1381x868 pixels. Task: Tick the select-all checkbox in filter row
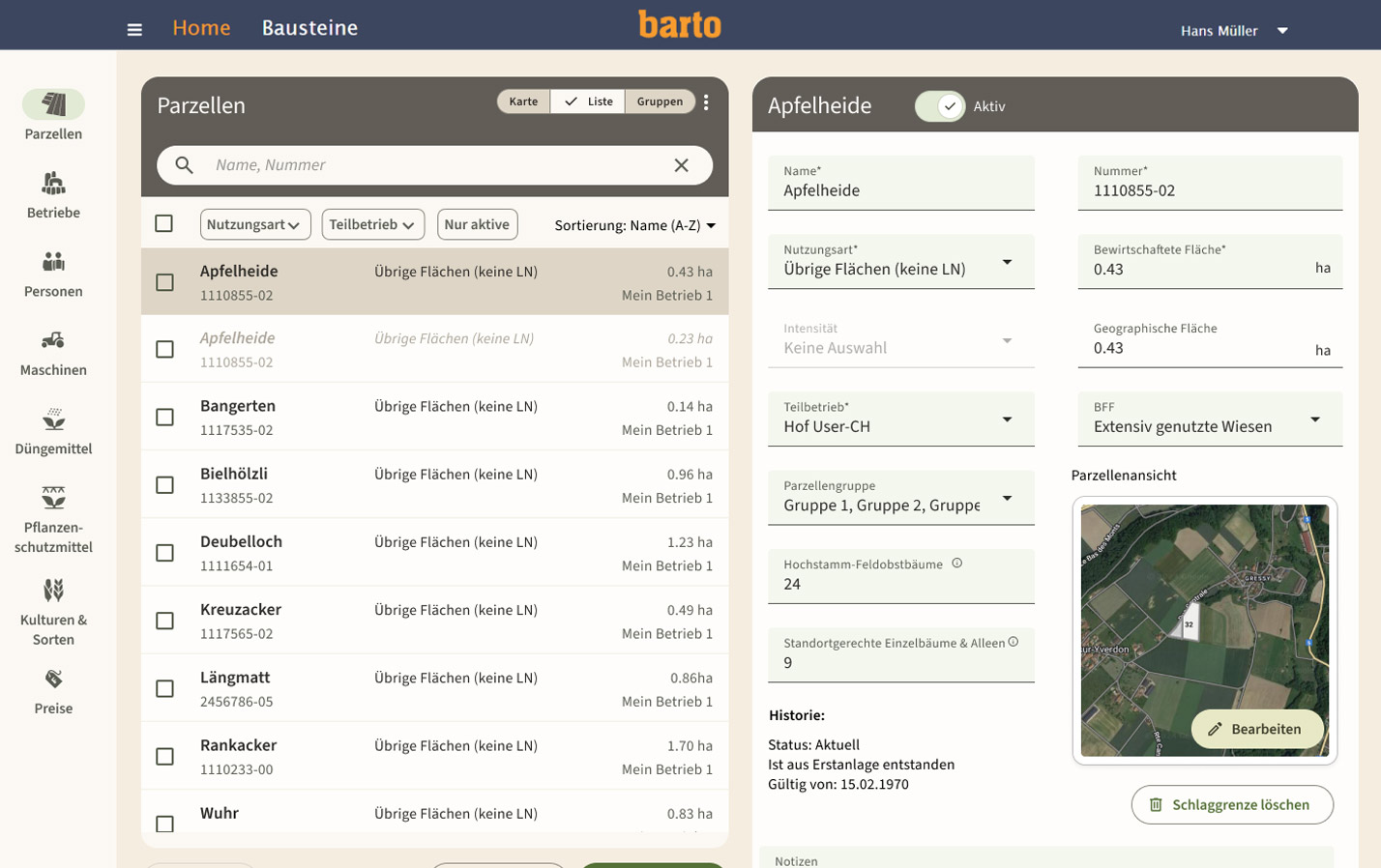(164, 224)
